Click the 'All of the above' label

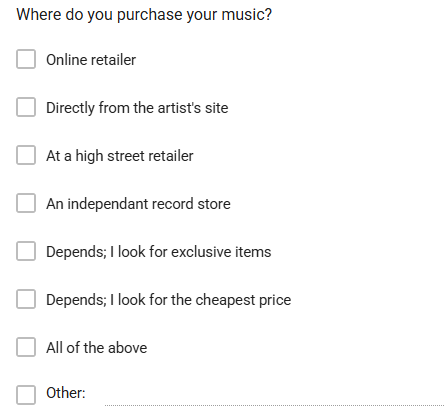pos(97,348)
